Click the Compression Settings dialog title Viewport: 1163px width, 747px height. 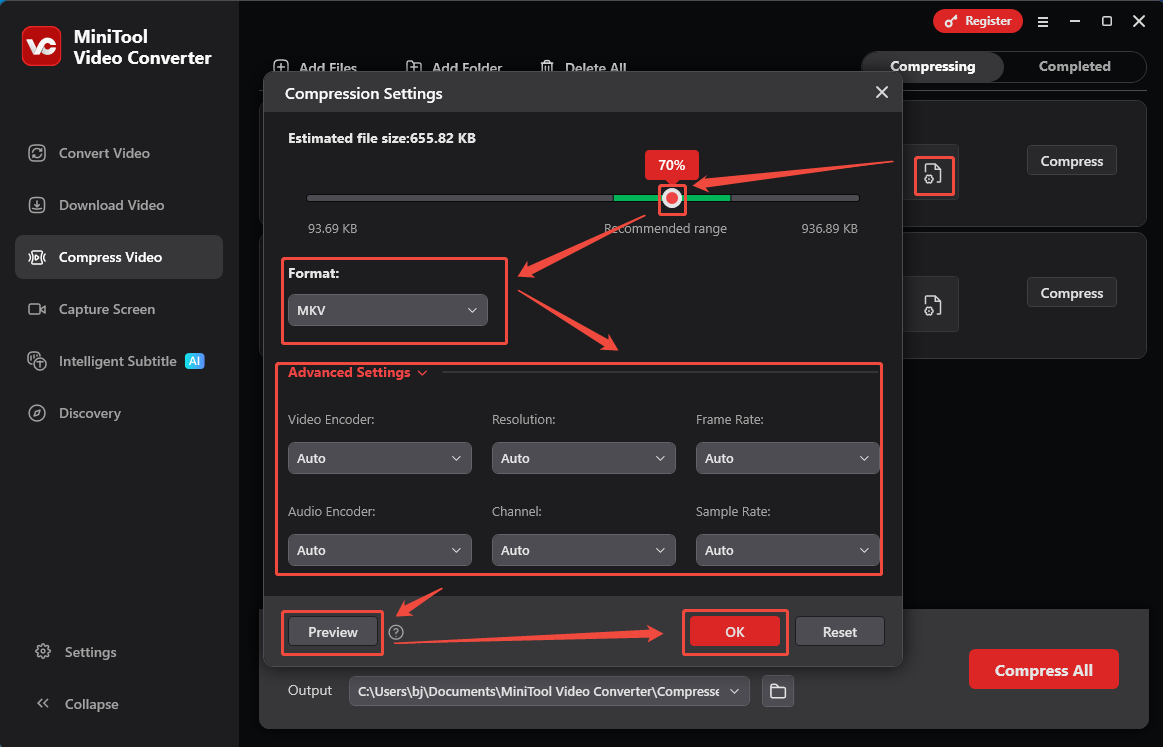pos(363,93)
